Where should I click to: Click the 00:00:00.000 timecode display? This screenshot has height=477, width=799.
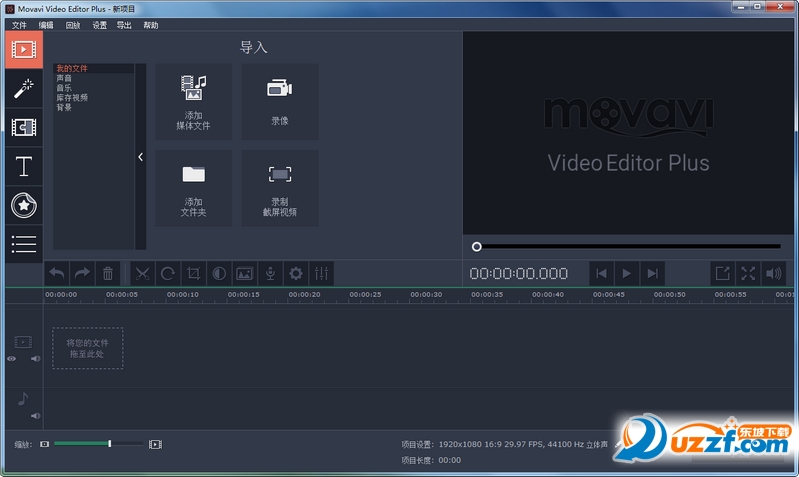(x=519, y=274)
